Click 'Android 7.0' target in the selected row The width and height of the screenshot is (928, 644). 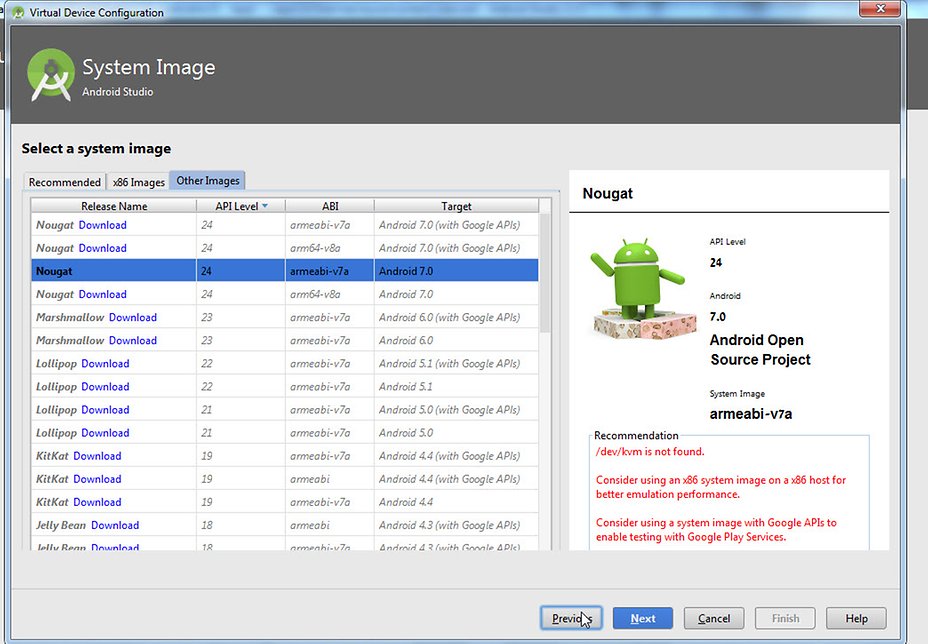click(456, 271)
